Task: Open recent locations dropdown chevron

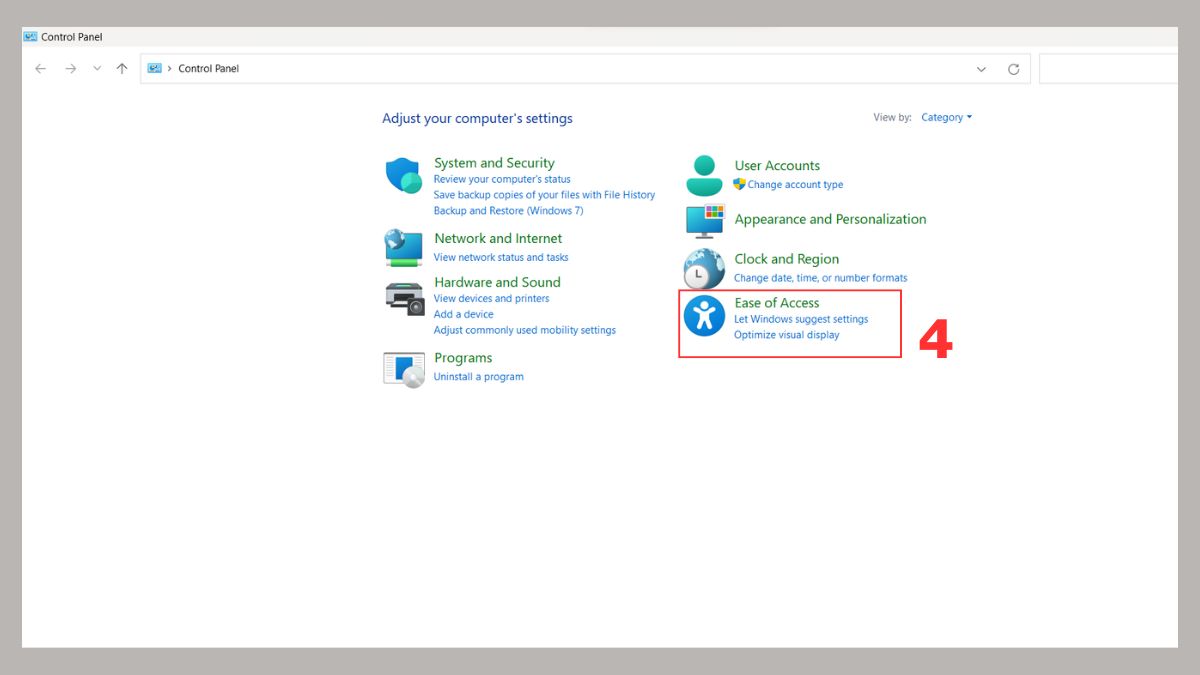Action: [x=97, y=69]
